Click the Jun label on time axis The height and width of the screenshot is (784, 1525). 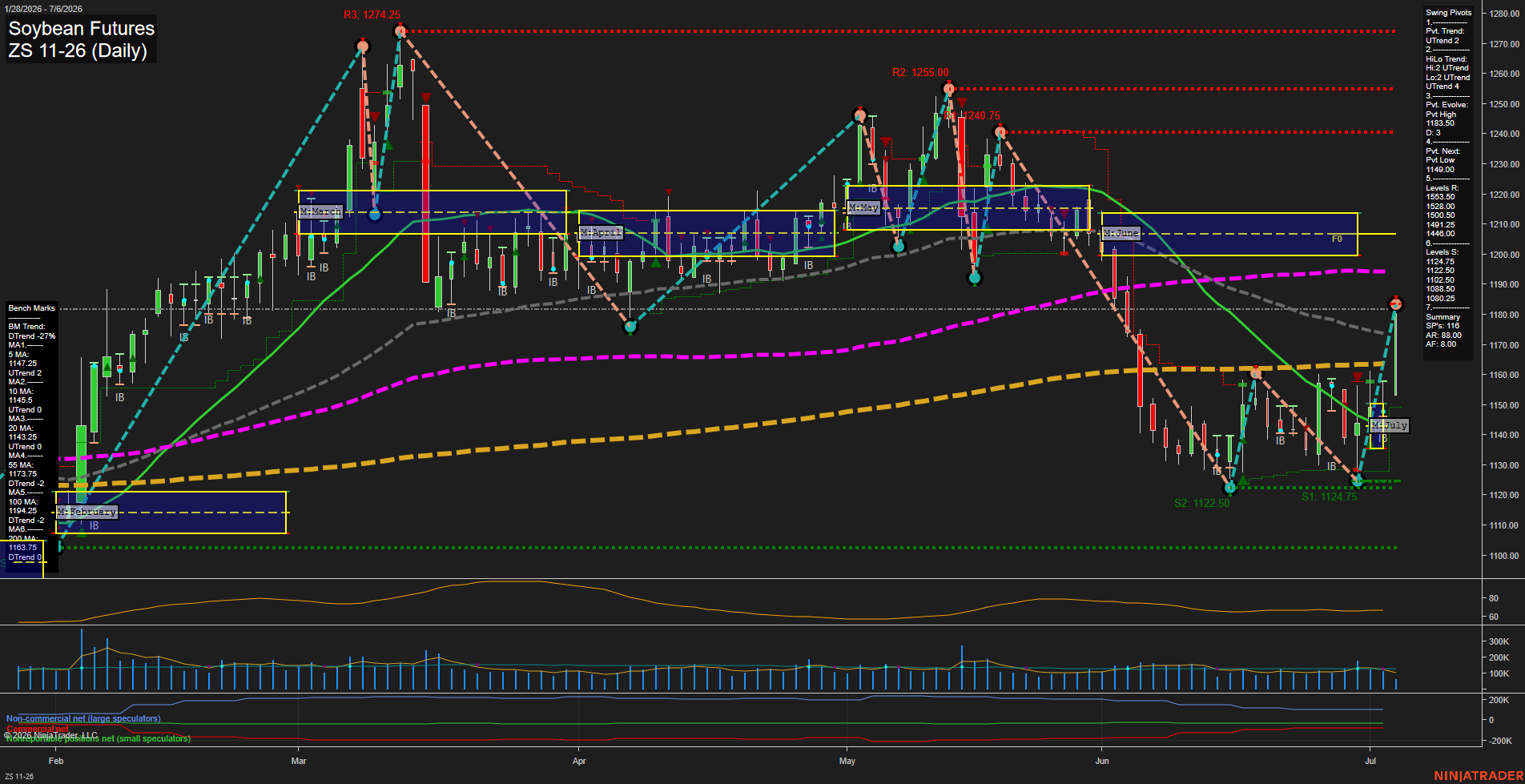(x=1102, y=761)
